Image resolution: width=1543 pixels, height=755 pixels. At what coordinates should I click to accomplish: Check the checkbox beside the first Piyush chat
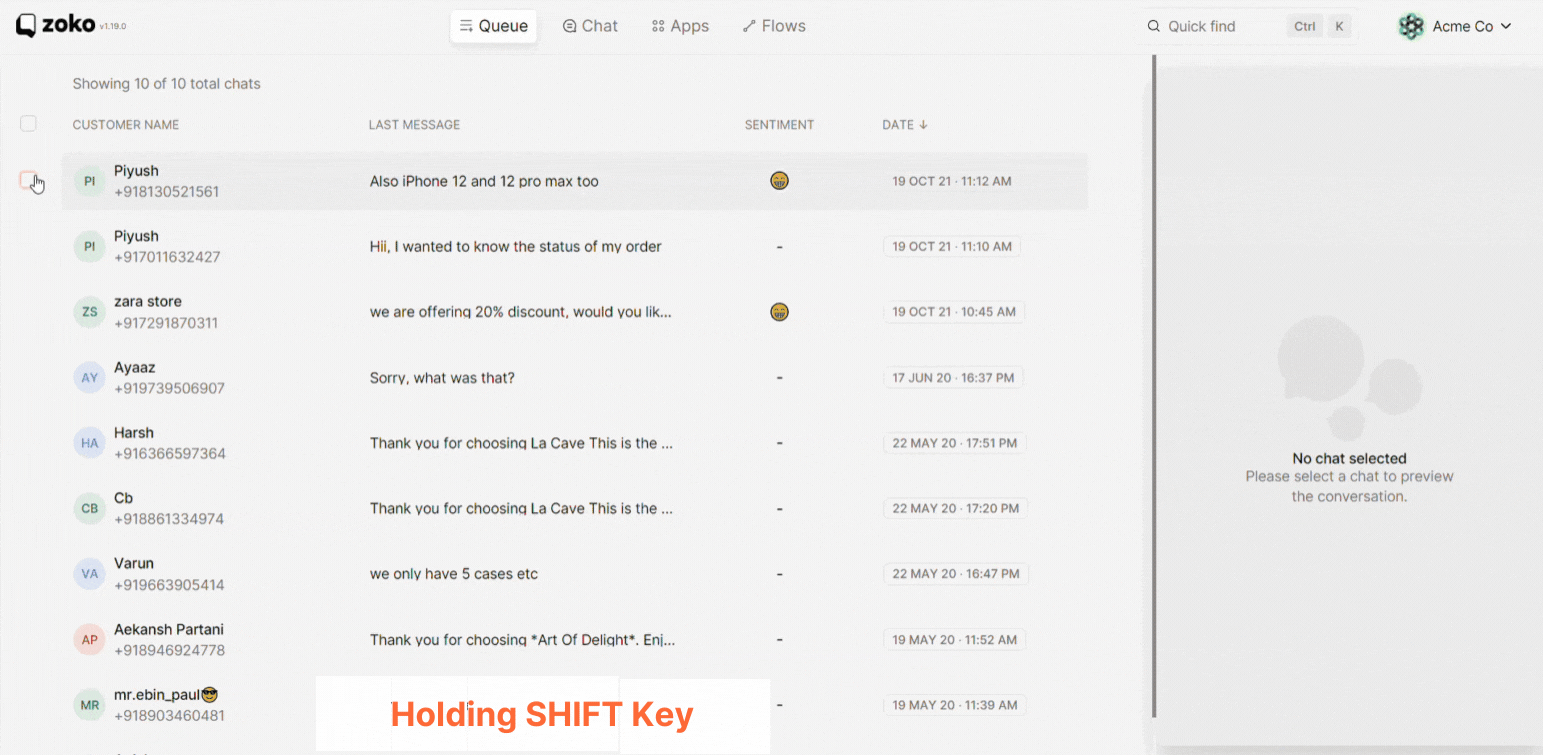click(28, 180)
